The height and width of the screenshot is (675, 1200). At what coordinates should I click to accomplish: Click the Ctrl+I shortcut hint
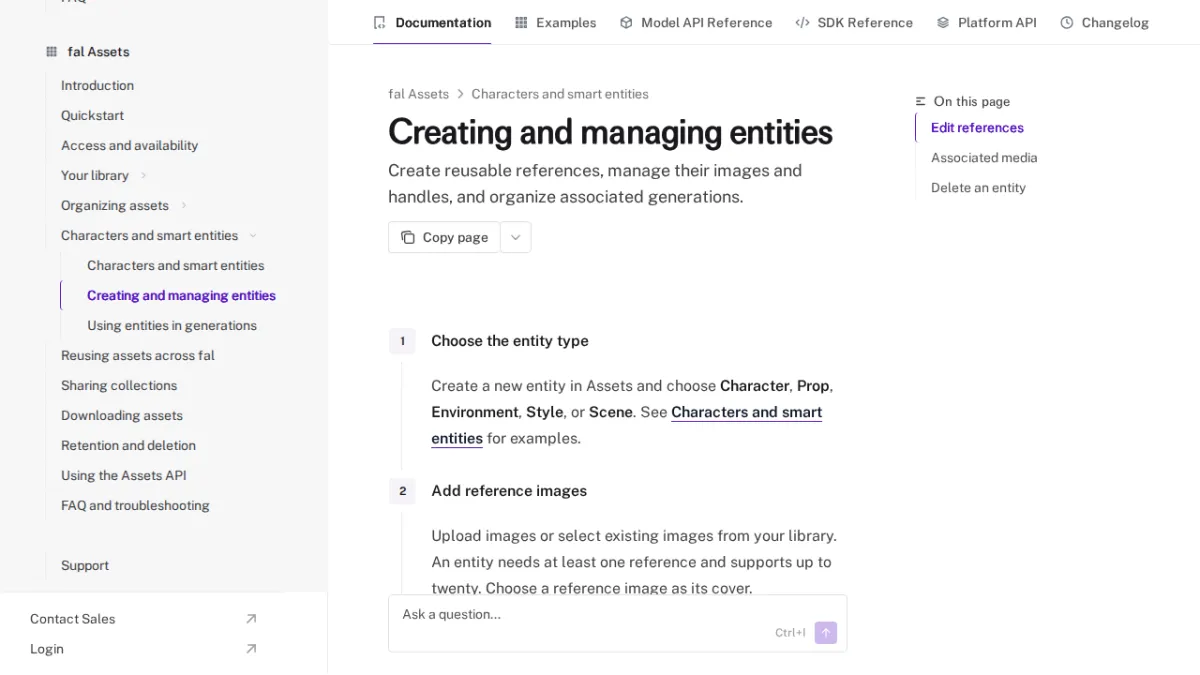[790, 633]
